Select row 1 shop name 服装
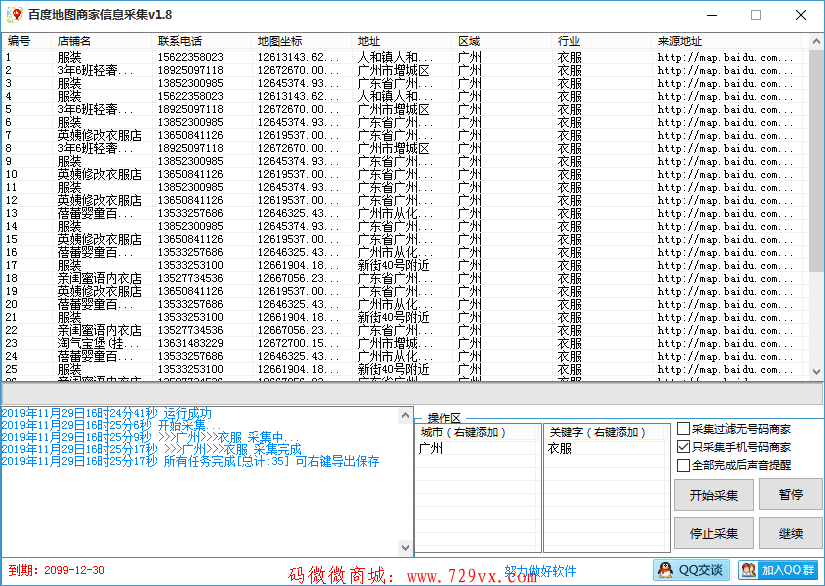 [x=69, y=57]
